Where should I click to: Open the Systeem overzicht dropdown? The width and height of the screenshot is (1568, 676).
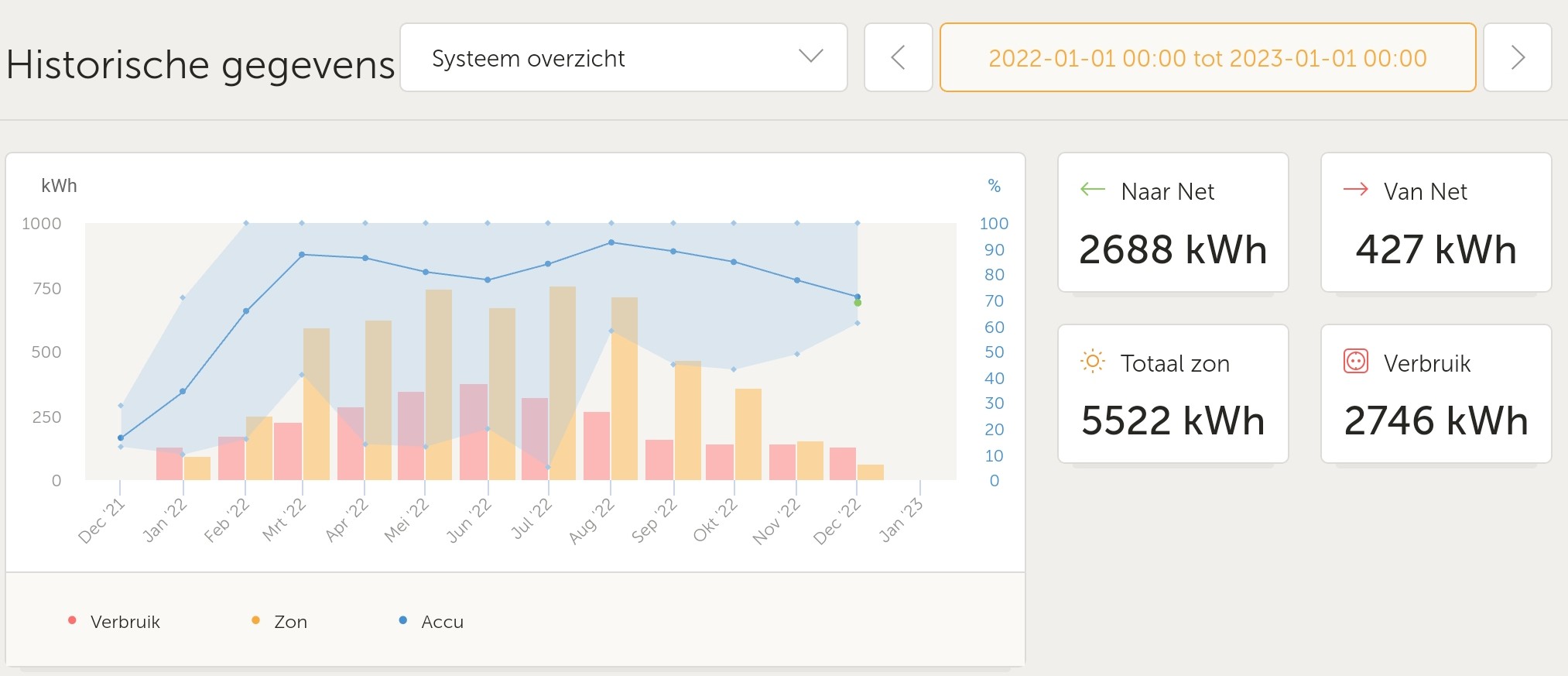click(x=623, y=58)
